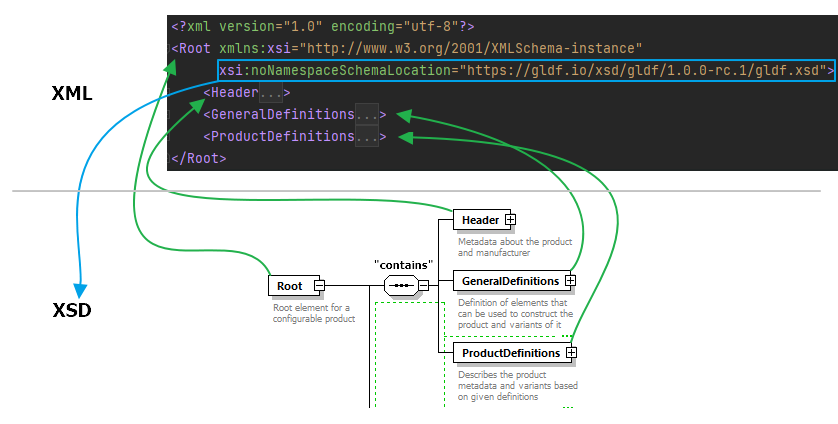Expand the ProductDefinitions node plus box
Viewport: 838px width, 424px height.
click(571, 353)
